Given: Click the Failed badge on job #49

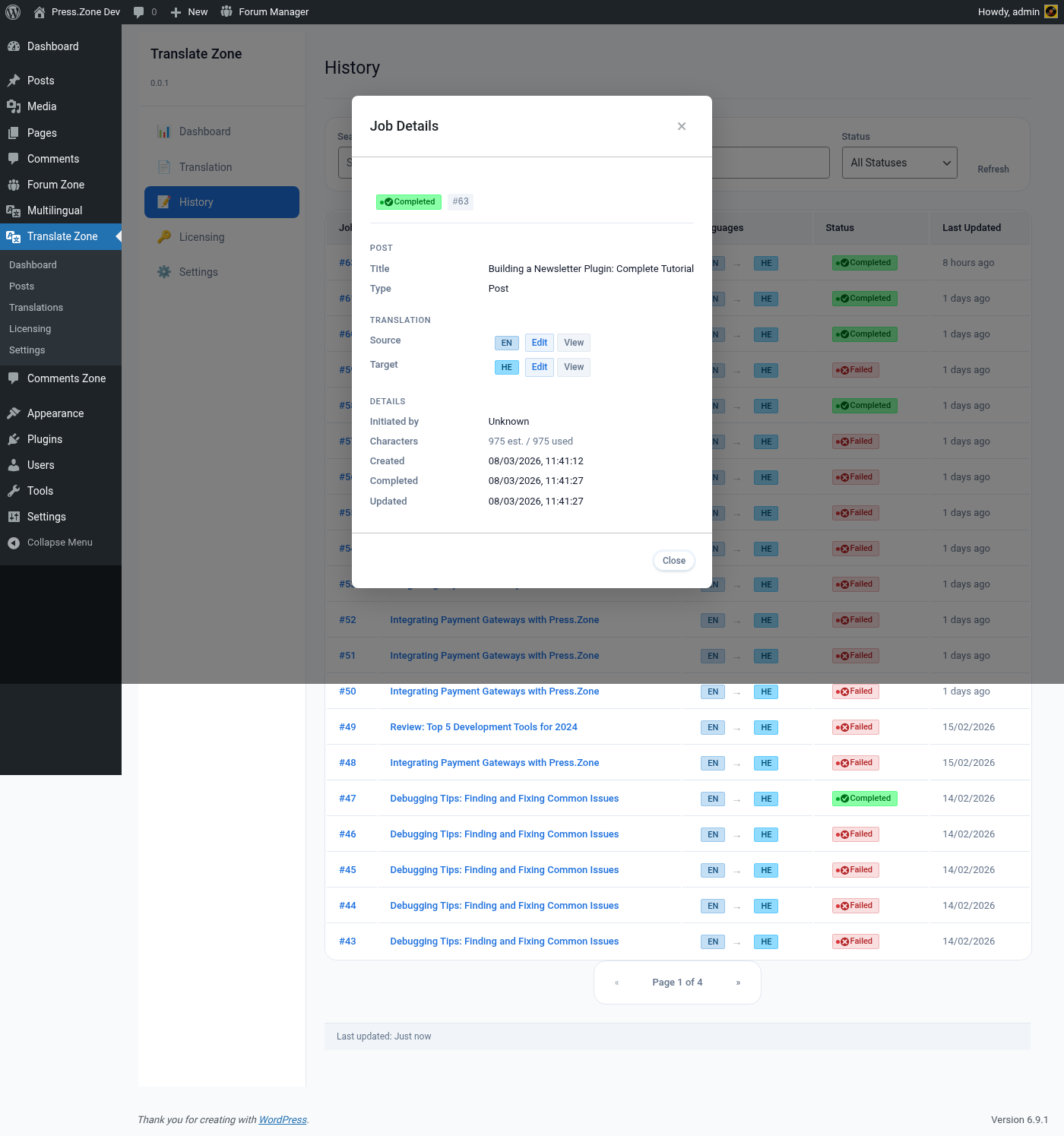Looking at the screenshot, I should (x=856, y=727).
